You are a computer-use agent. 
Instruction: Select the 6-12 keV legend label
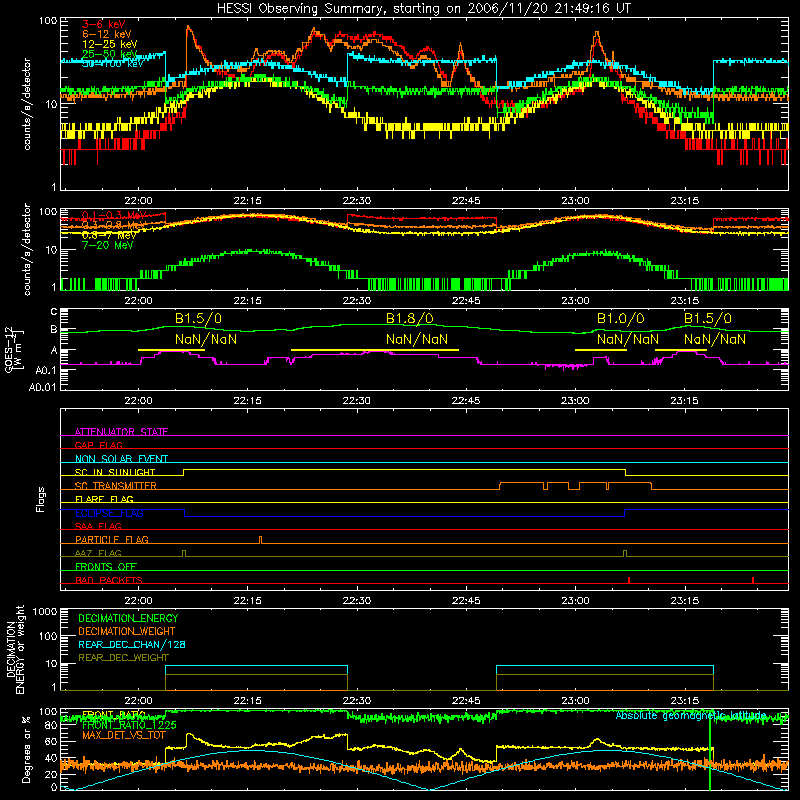point(106,34)
